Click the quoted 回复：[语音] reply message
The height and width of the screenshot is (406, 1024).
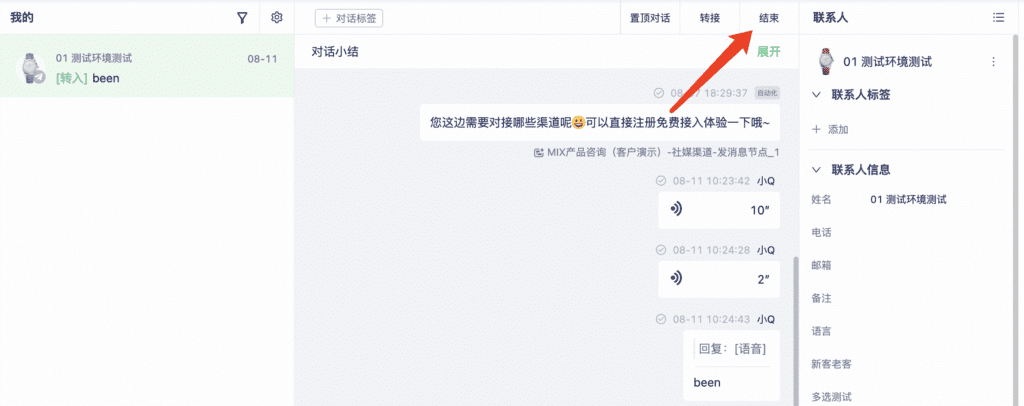732,349
